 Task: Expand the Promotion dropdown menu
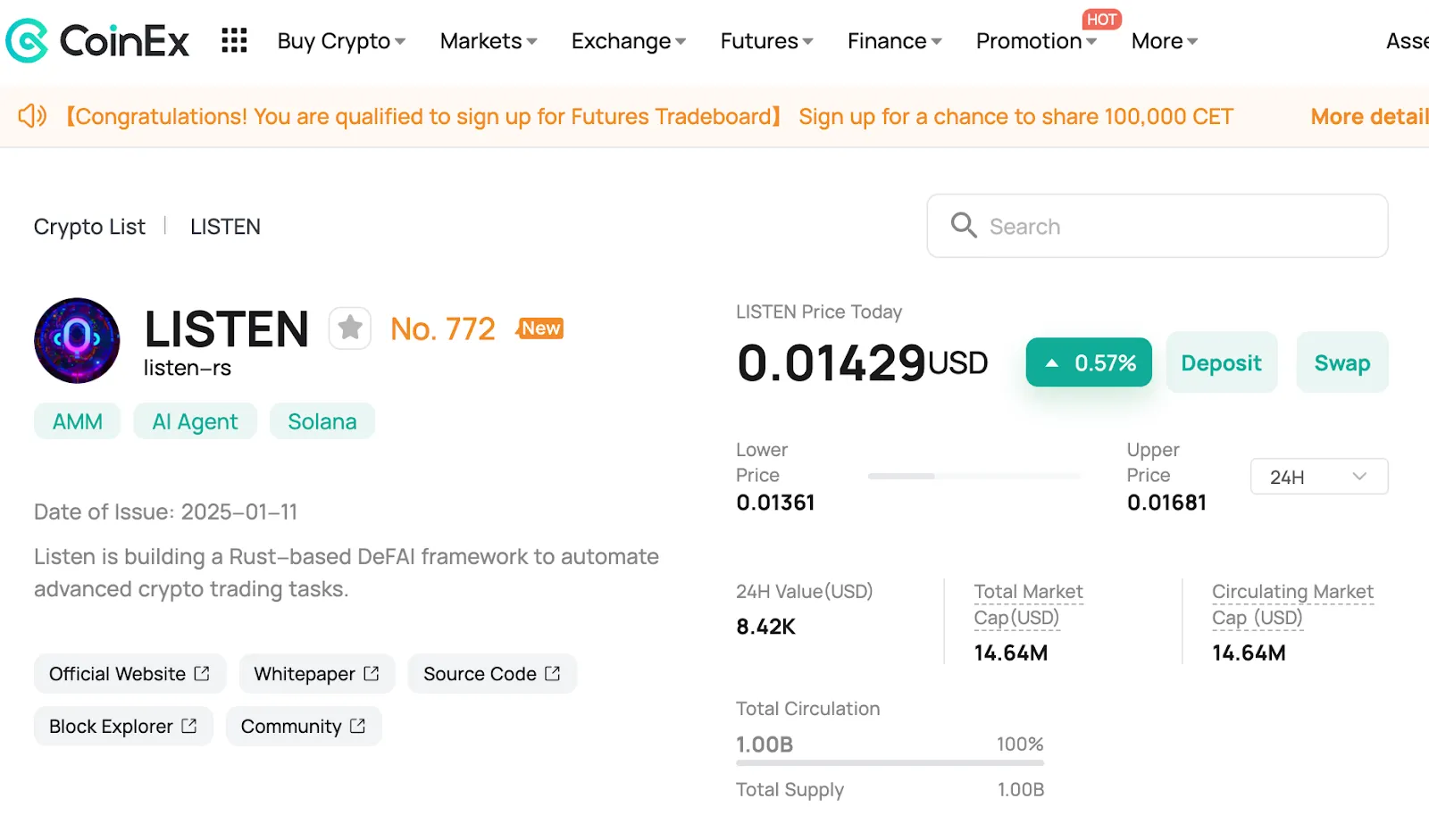1036,41
